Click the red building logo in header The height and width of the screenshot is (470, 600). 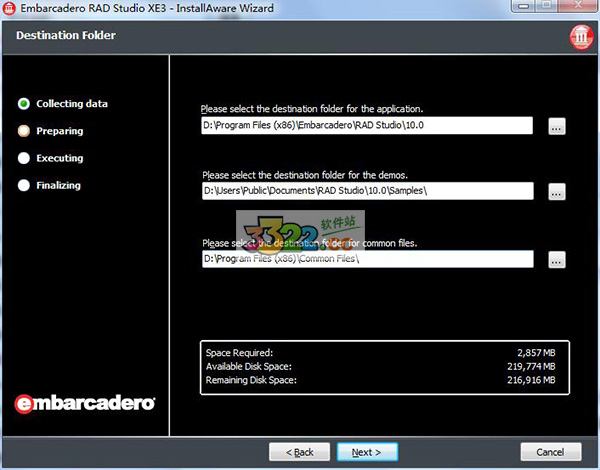pyautogui.click(x=581, y=37)
